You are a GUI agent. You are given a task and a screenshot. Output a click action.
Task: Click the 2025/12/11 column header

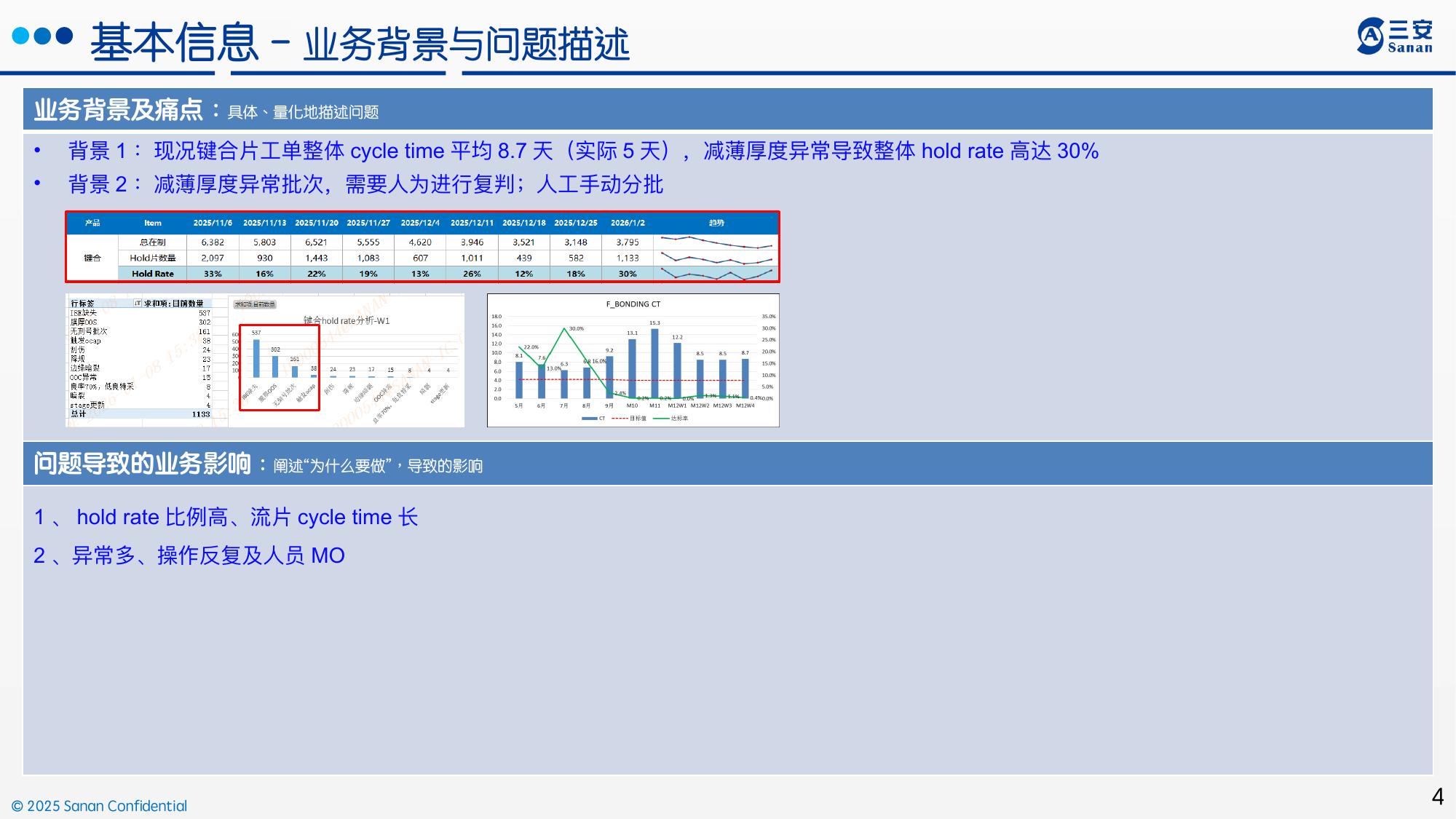(x=472, y=223)
